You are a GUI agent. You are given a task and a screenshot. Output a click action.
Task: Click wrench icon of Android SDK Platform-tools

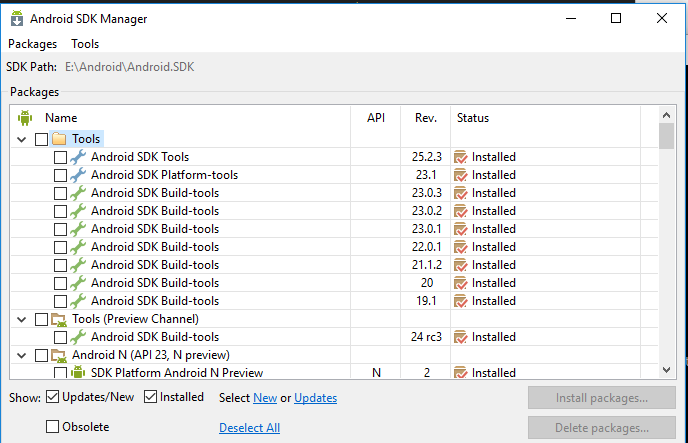click(x=78, y=175)
